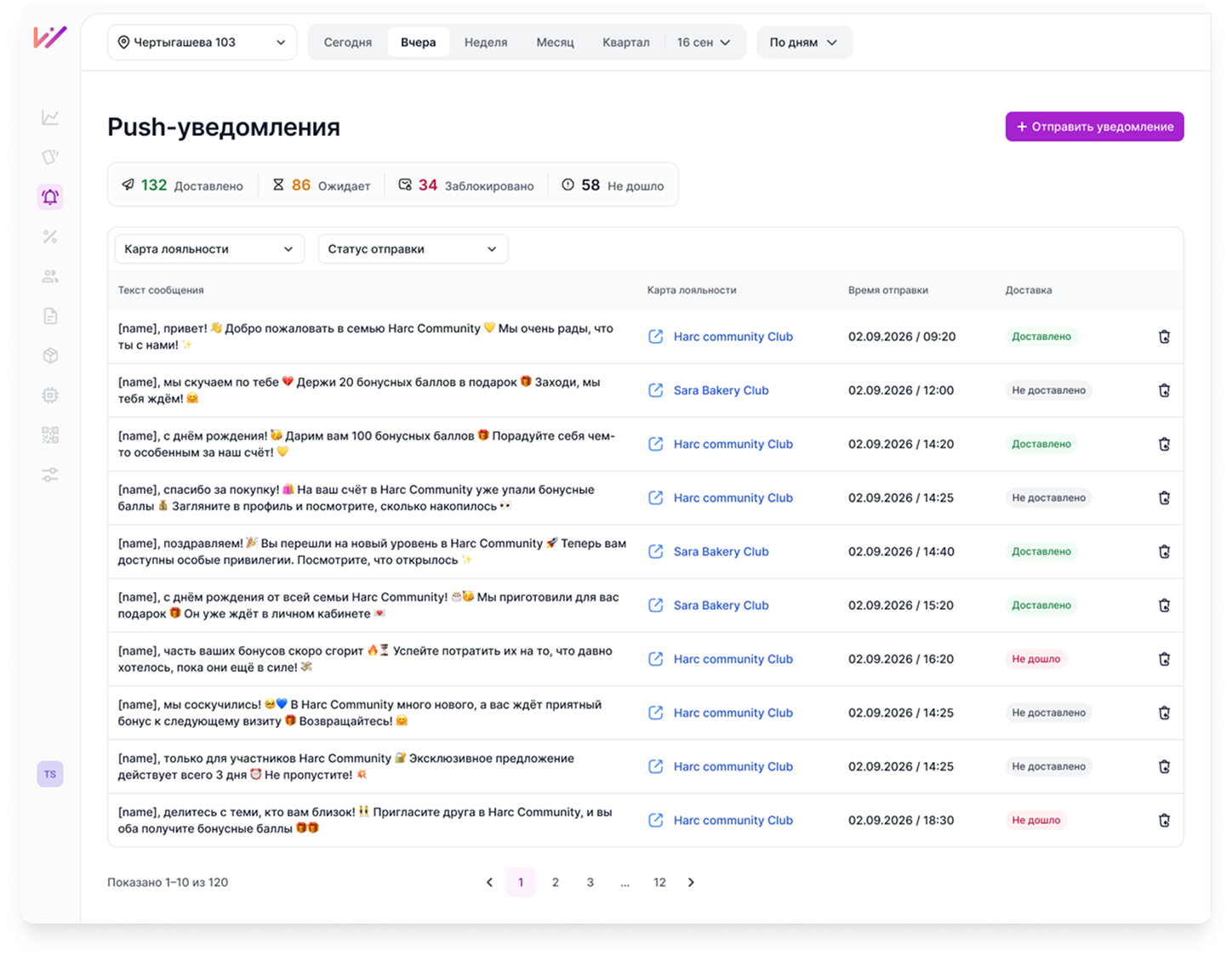Click the Отправить уведомление button
Viewport: 1232px width, 961px height.
1094,127
